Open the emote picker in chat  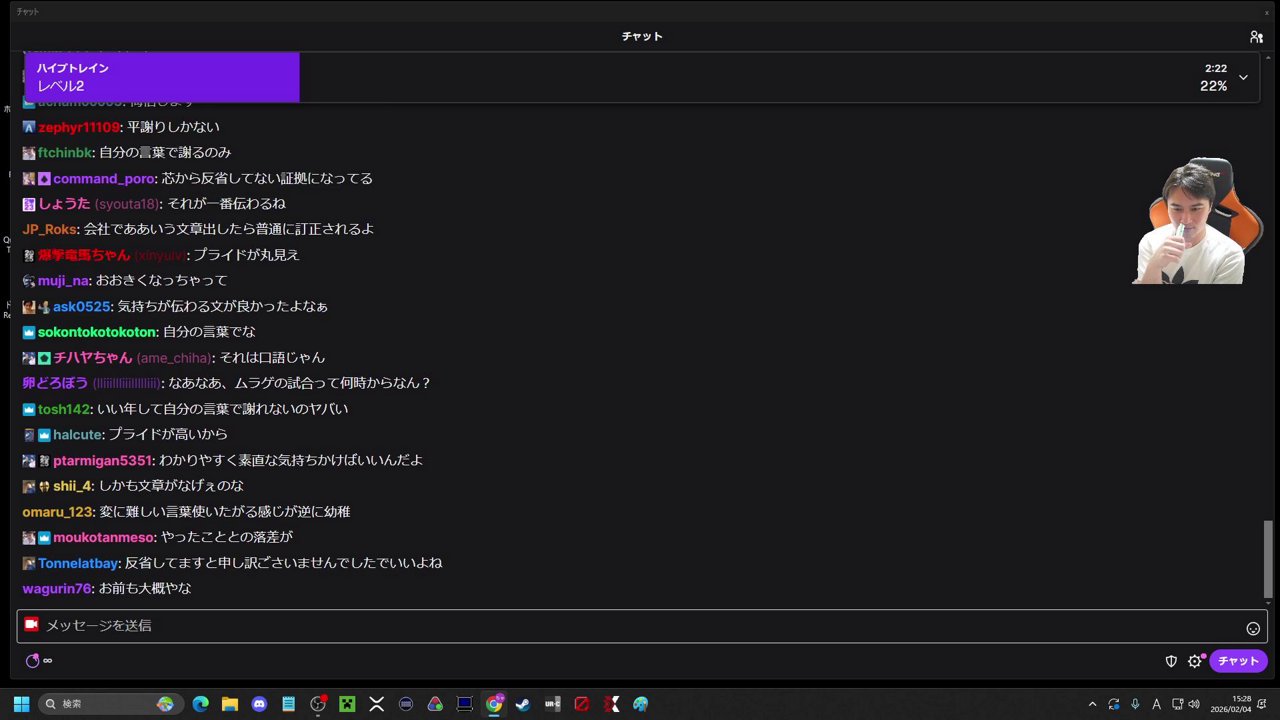1253,628
